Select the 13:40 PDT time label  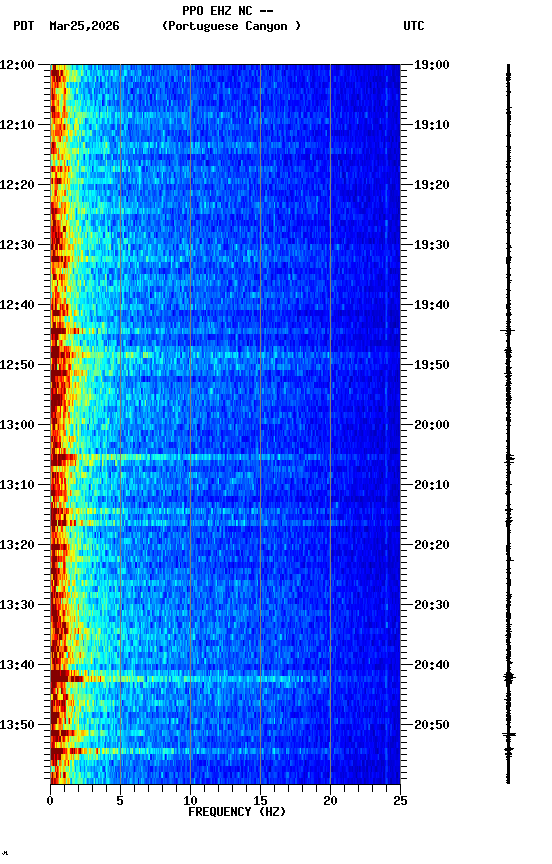(x=17, y=666)
